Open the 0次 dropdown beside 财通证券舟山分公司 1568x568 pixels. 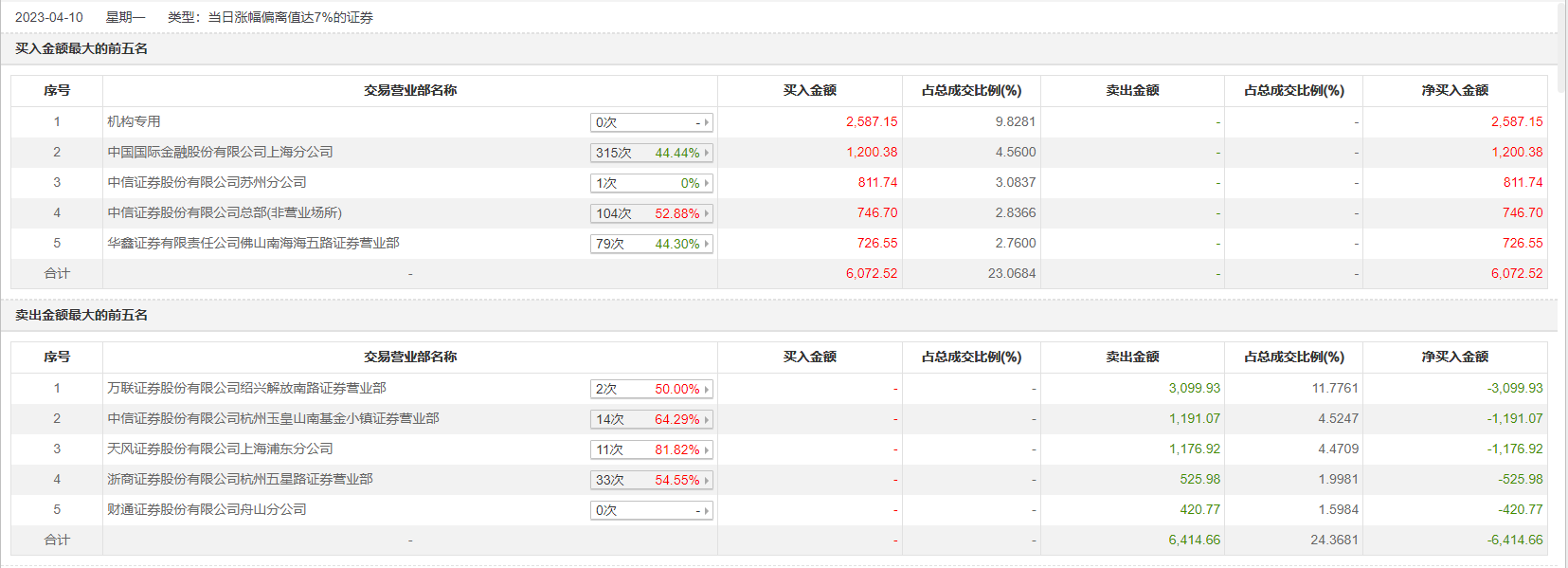[706, 510]
